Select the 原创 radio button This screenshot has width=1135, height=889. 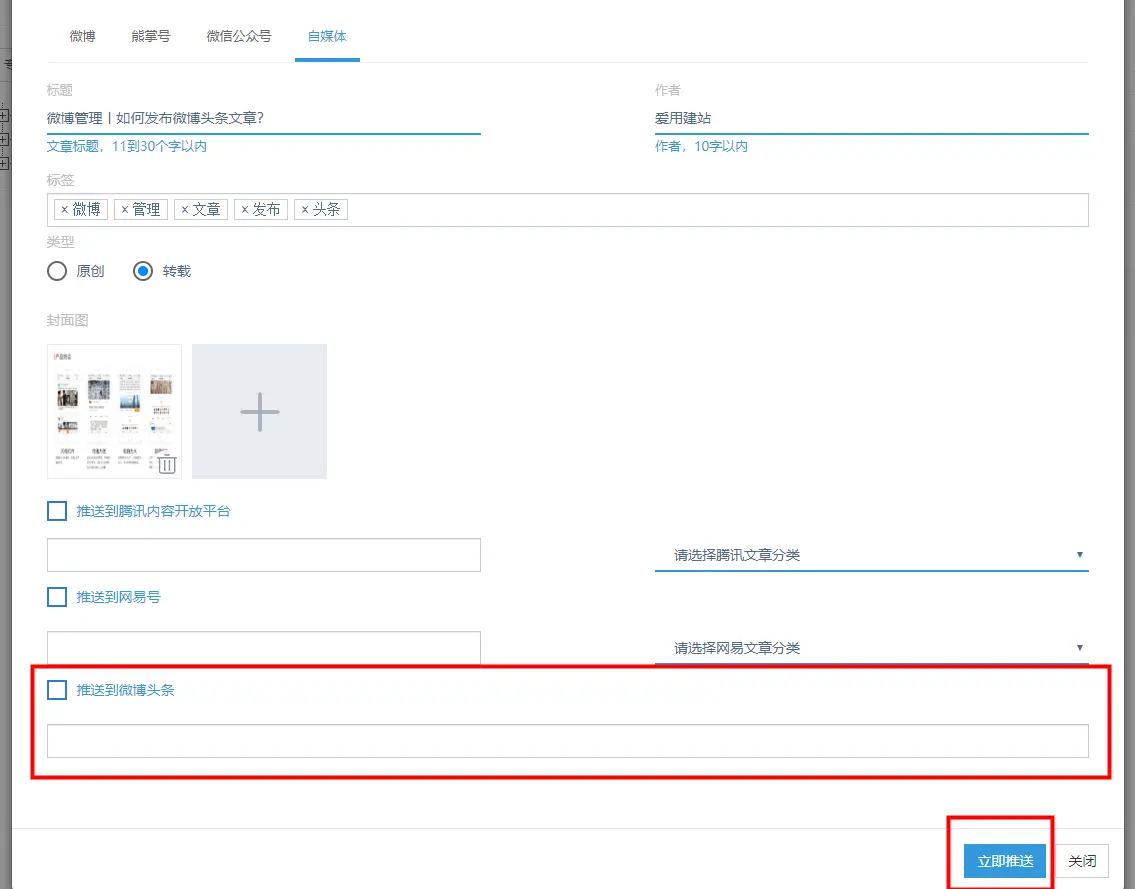pos(57,271)
